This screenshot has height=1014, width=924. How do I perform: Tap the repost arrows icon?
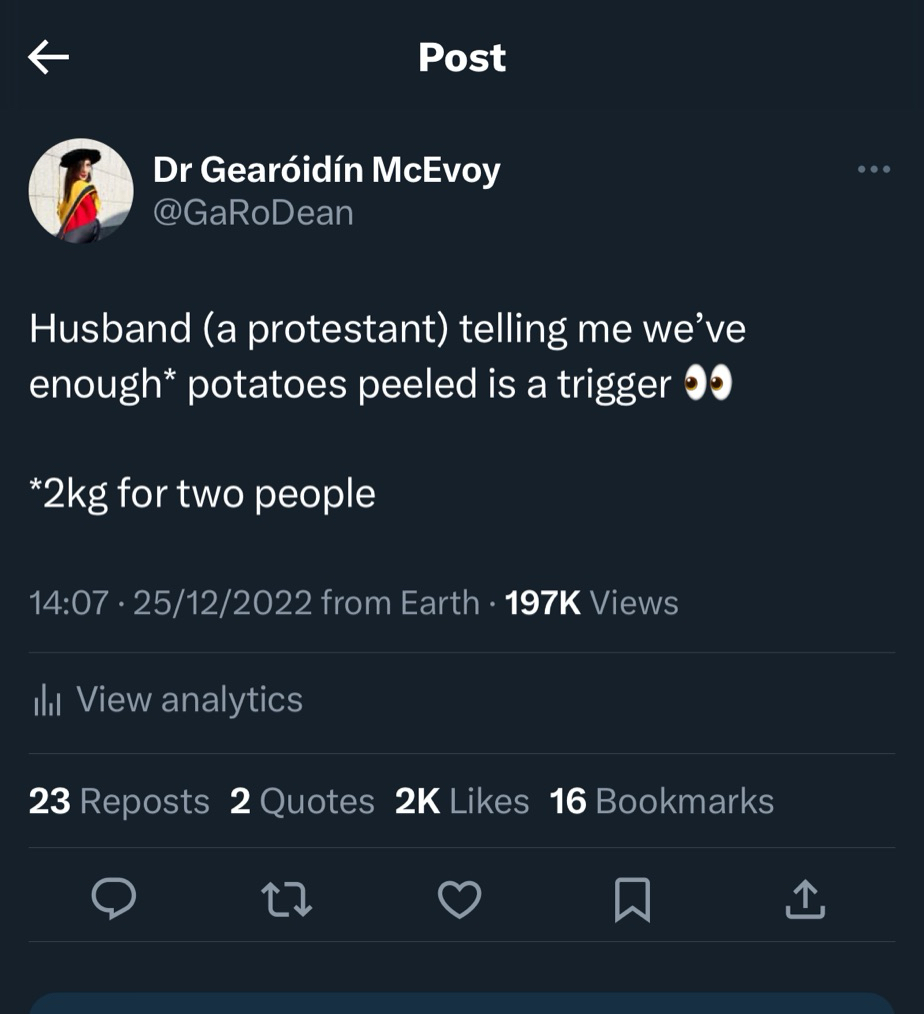click(x=287, y=899)
